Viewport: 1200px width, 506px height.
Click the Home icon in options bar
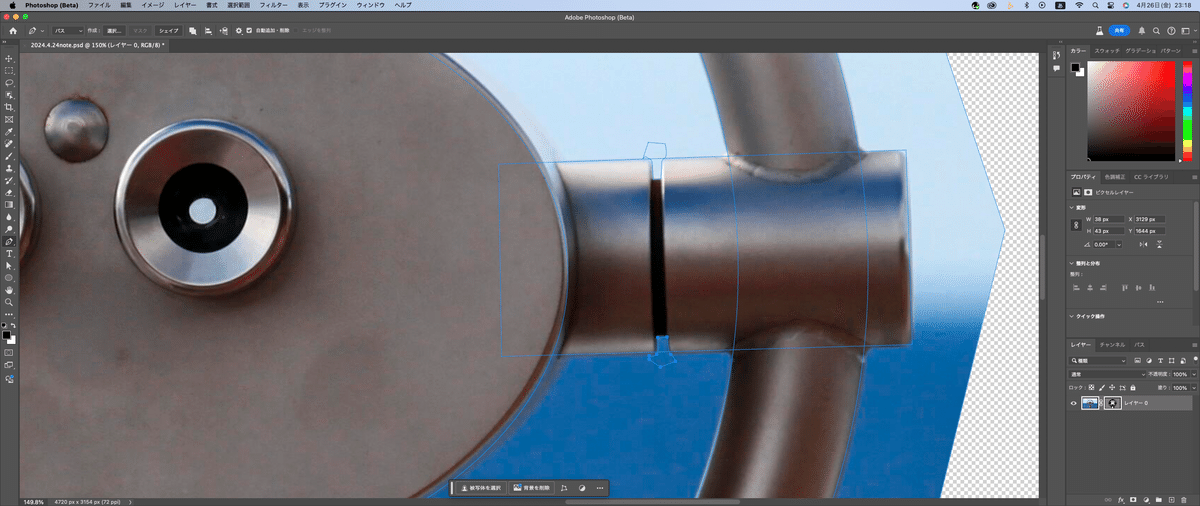point(13,31)
